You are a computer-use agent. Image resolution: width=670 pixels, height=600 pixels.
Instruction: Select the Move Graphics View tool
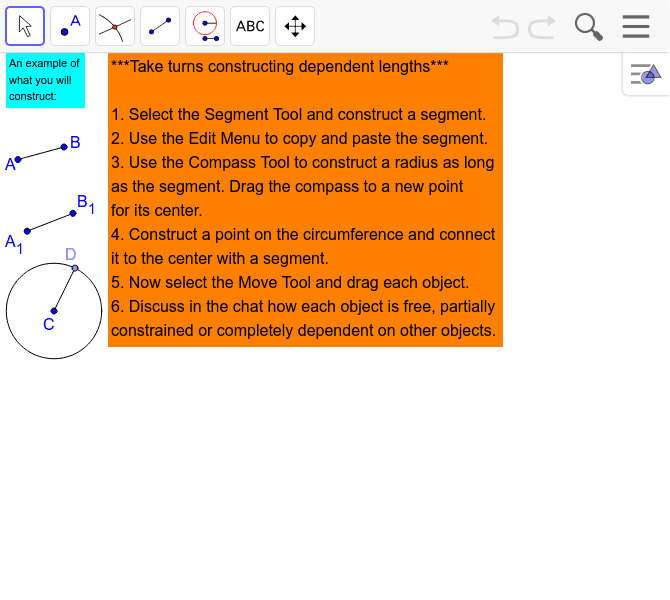(x=295, y=26)
